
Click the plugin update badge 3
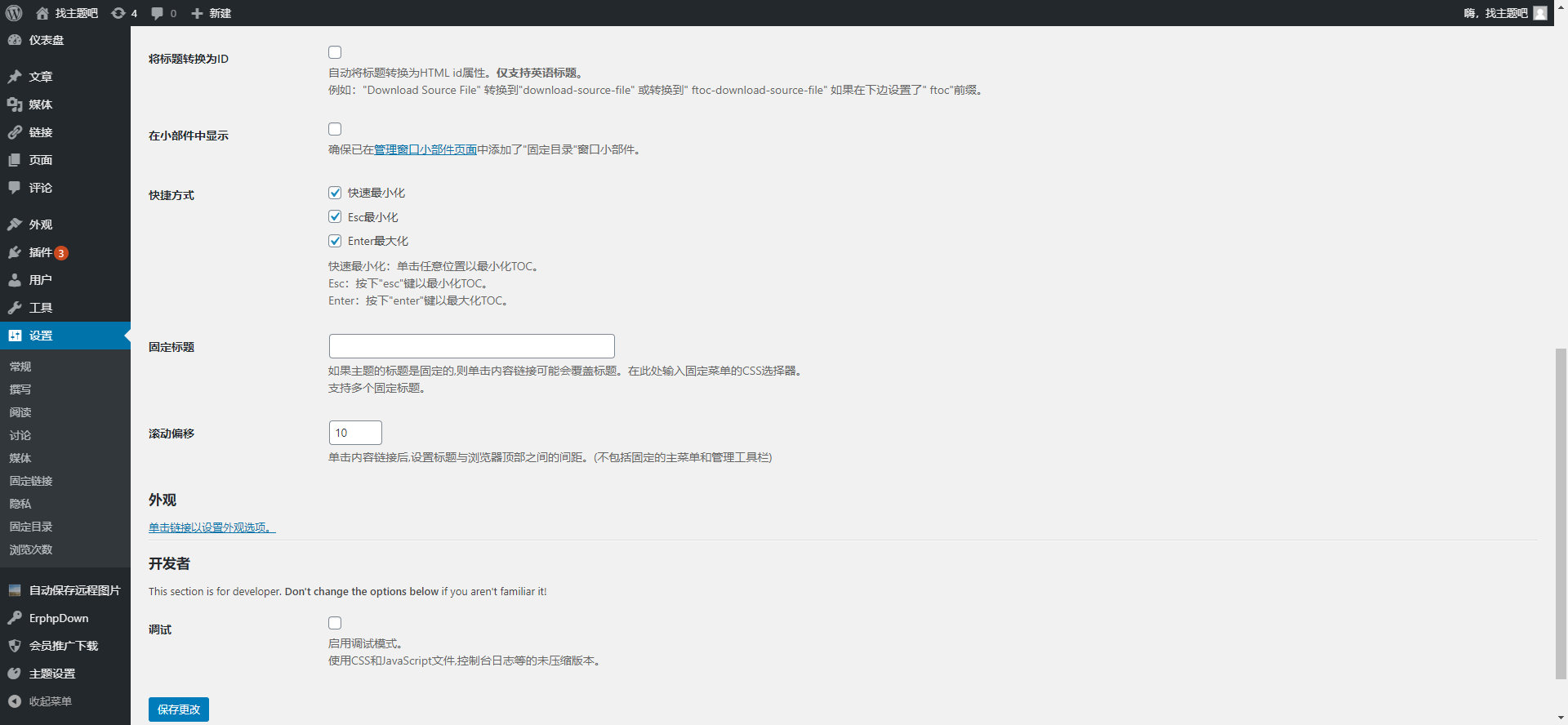tap(61, 253)
